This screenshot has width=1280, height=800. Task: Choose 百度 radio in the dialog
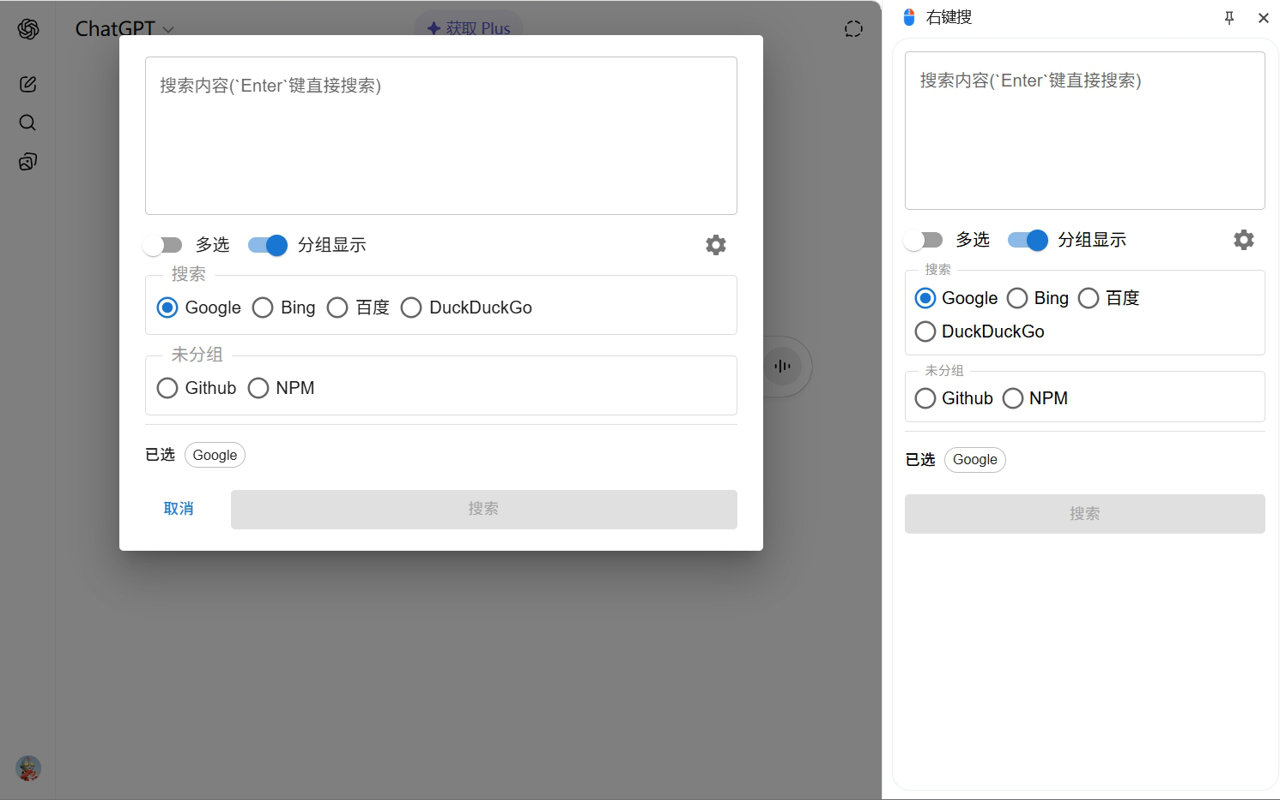coord(338,308)
